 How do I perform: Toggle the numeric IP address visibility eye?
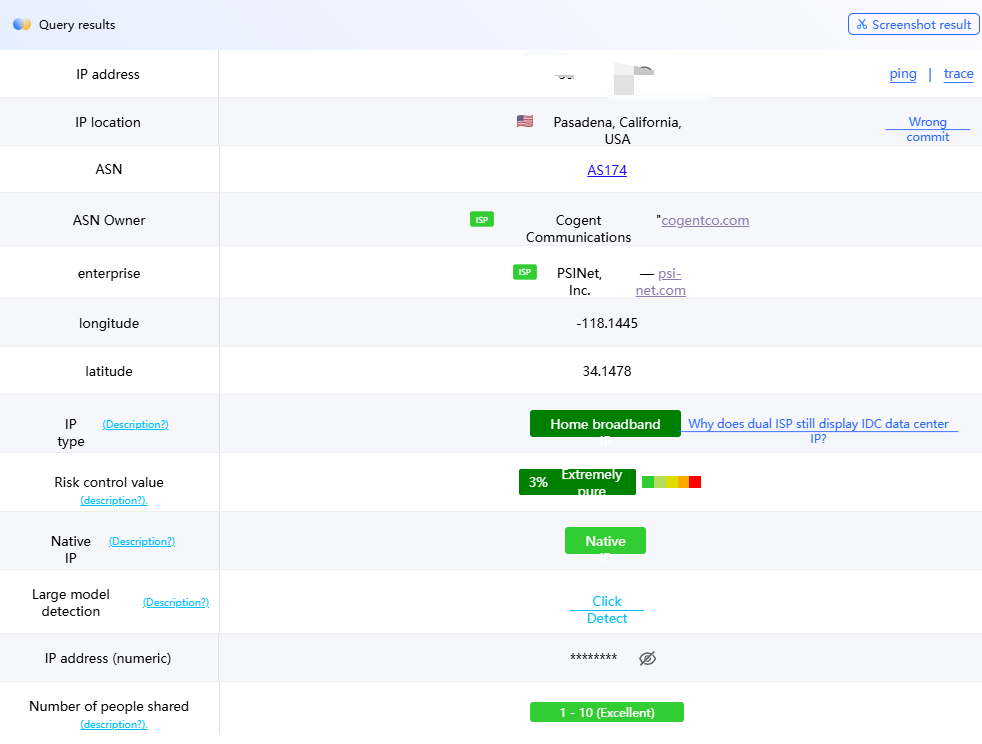click(647, 658)
